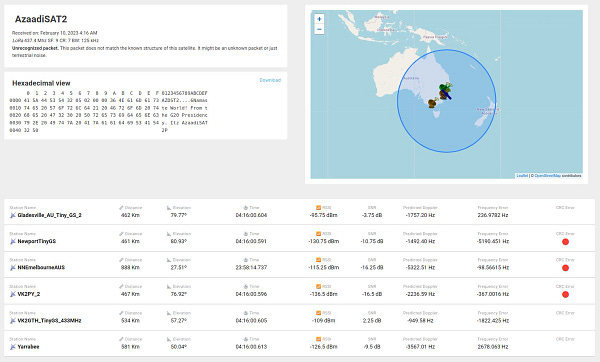Image resolution: width=600 pixels, height=362 pixels.
Task: Download the hexadecimal packet data
Action: 270,80
